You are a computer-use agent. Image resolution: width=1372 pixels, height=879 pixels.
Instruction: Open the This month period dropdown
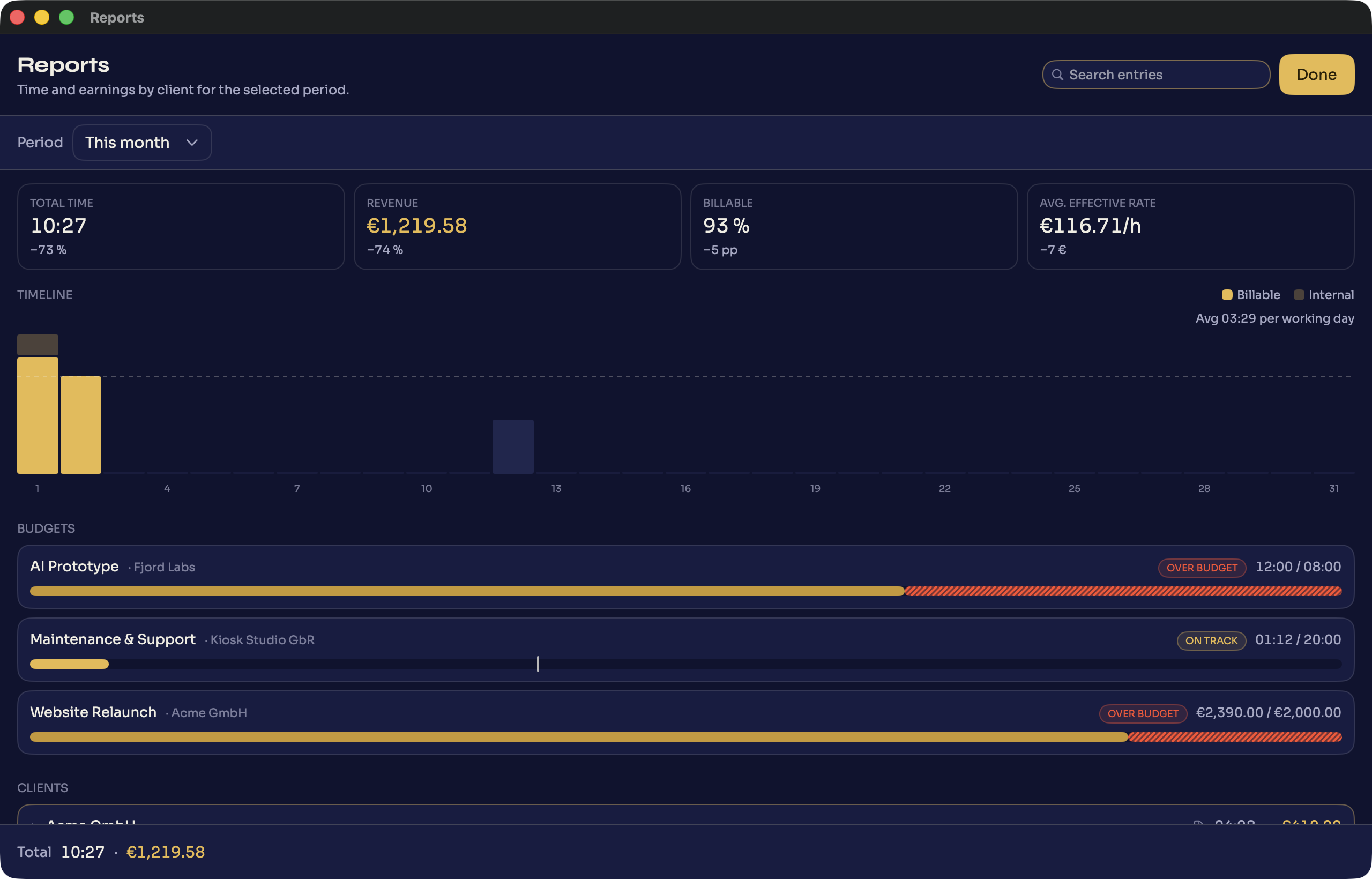pos(142,143)
